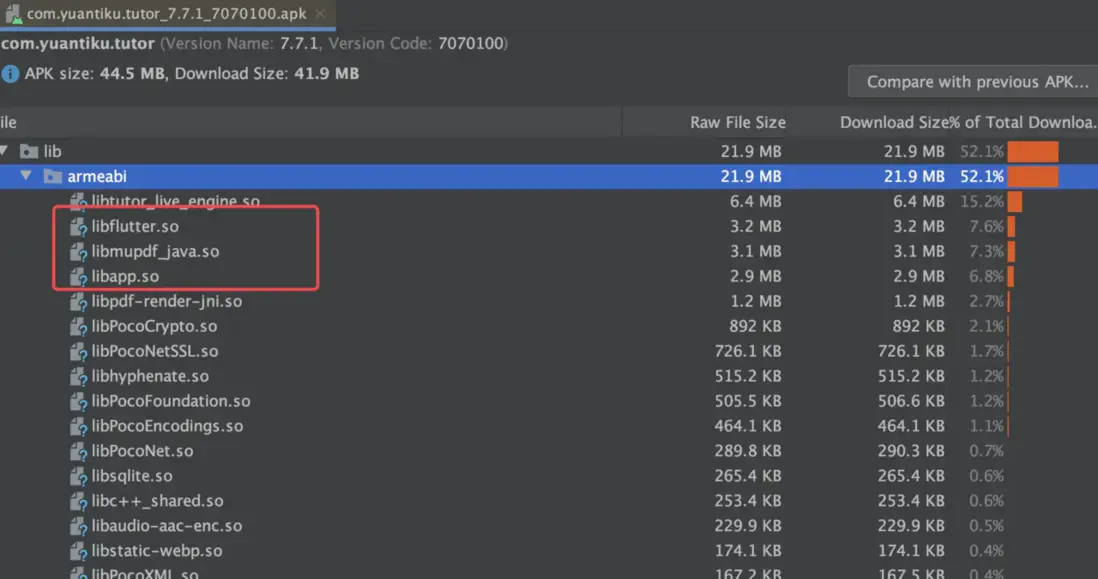Click Compare with previous APK button
This screenshot has height=579, width=1098.
(975, 82)
